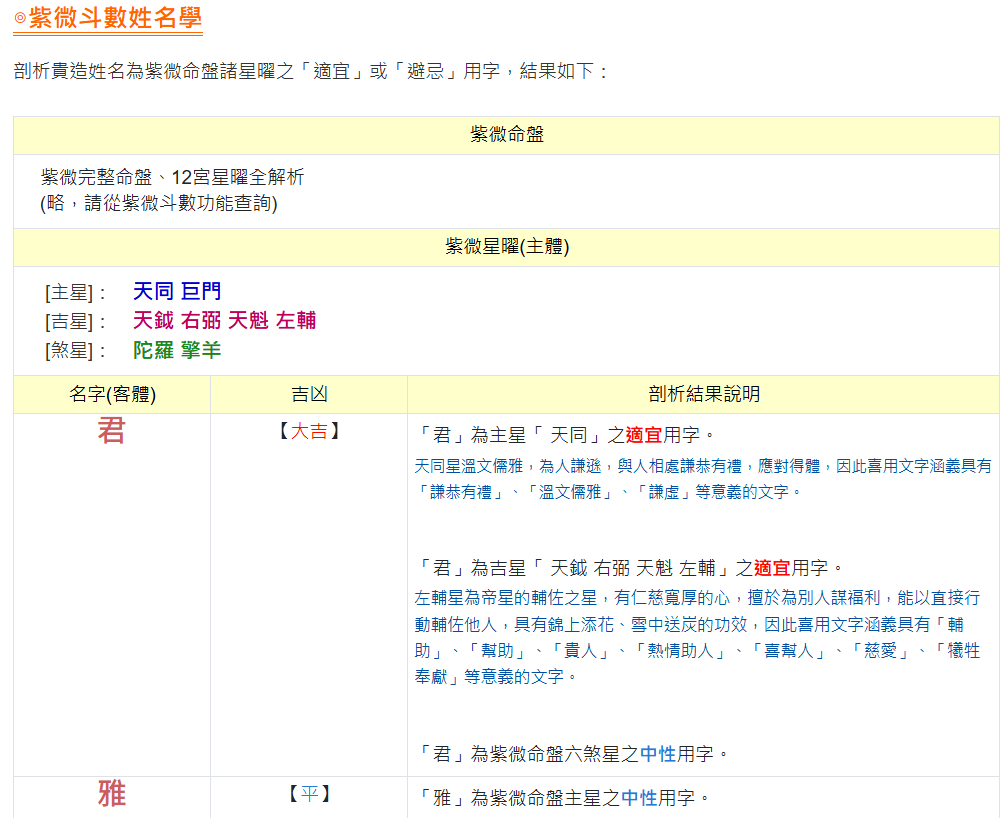Click the 吉凶 column header
1007x818 pixels.
(x=309, y=394)
